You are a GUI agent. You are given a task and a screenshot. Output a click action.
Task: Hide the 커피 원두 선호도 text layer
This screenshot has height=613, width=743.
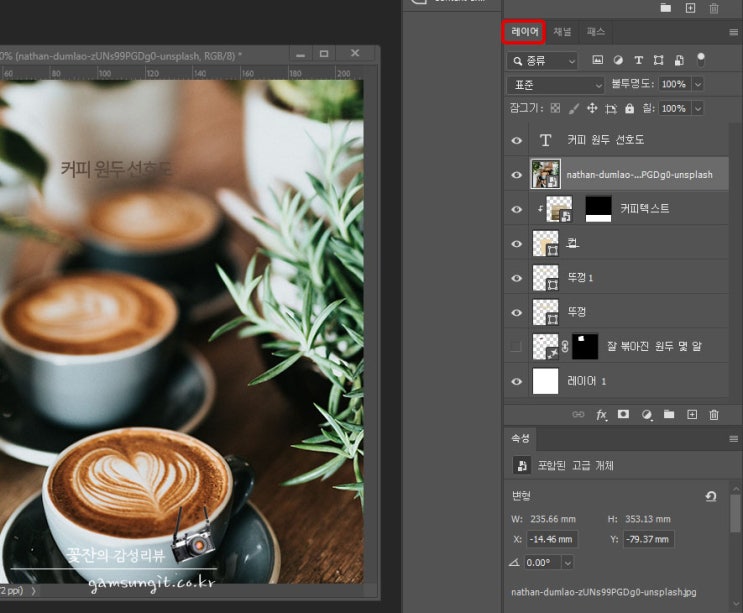(x=516, y=141)
